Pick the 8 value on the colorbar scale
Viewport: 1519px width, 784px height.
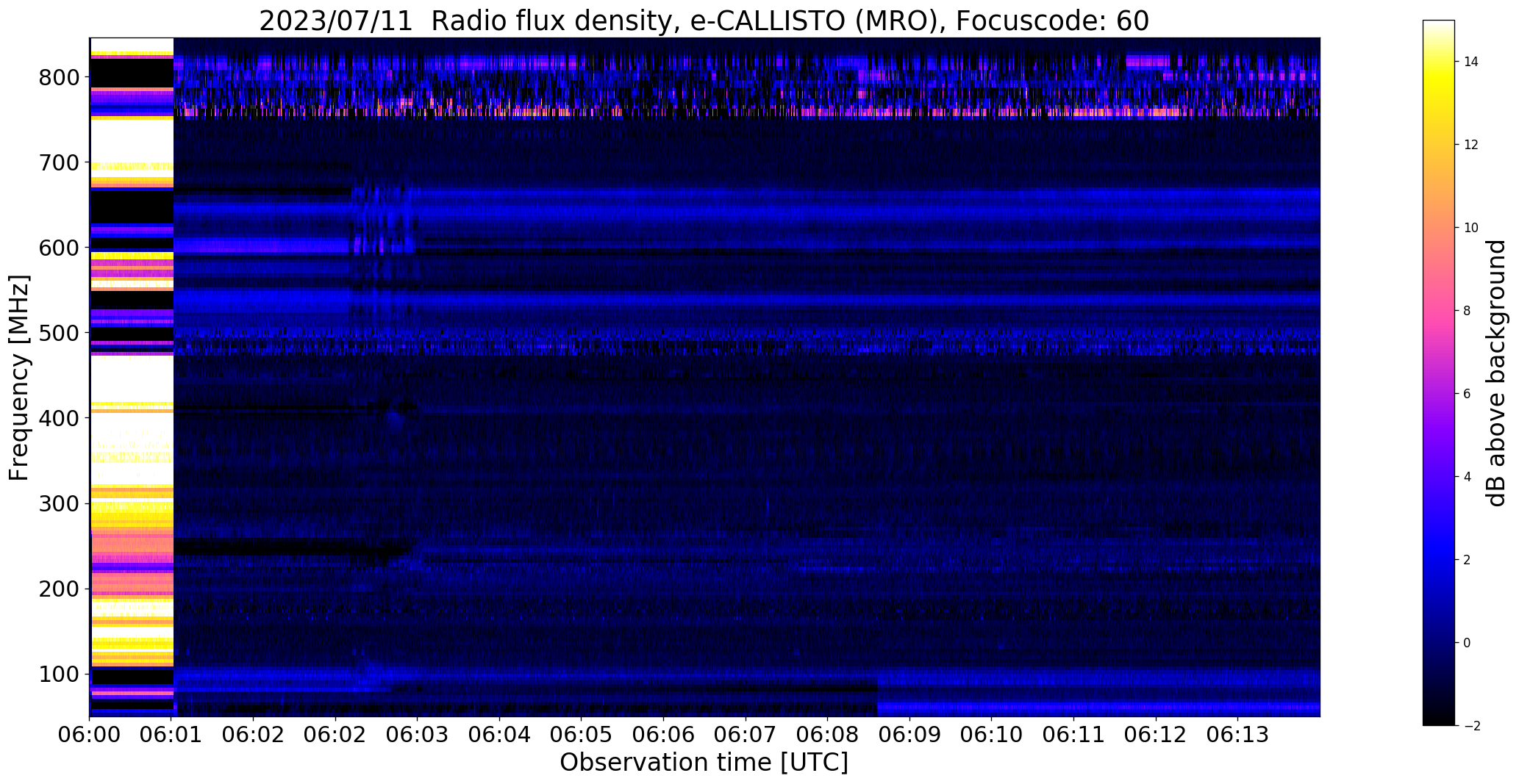tap(1467, 311)
